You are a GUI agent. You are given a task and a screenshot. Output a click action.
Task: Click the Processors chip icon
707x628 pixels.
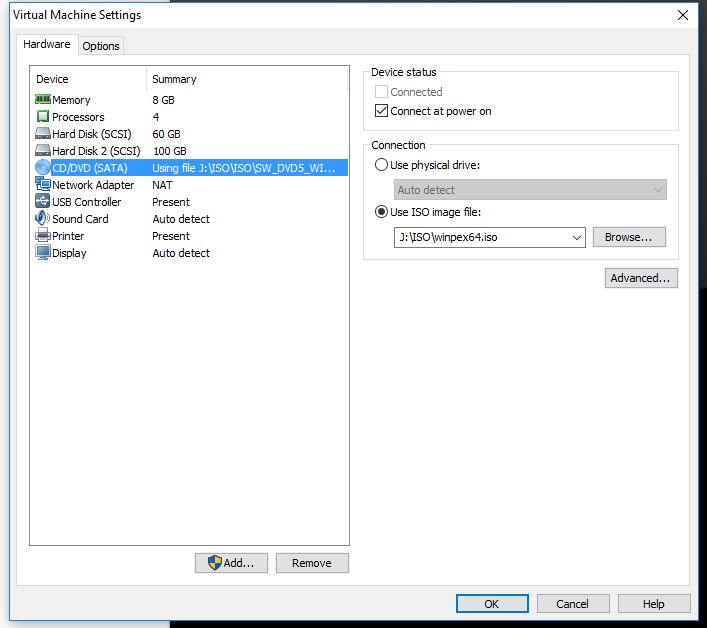(43, 116)
